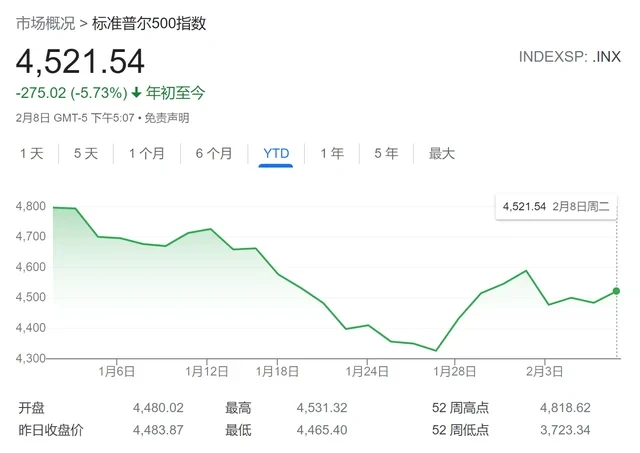Click the large 4,521.54 index price

(x=80, y=61)
